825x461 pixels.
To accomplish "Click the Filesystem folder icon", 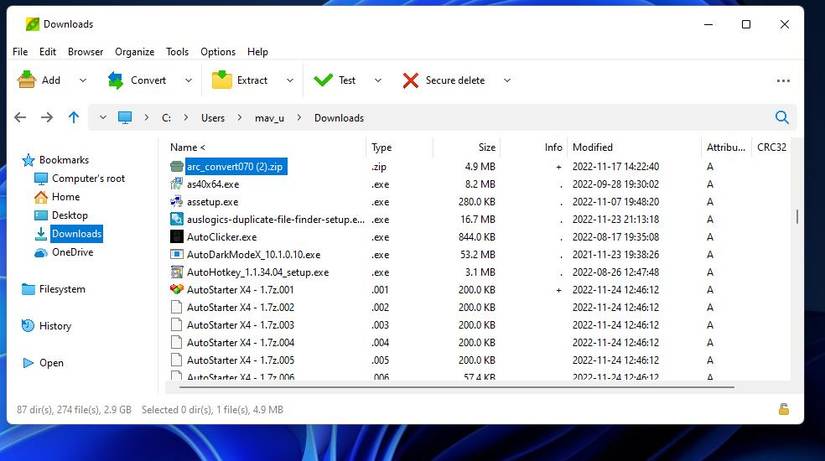I will click(28, 289).
